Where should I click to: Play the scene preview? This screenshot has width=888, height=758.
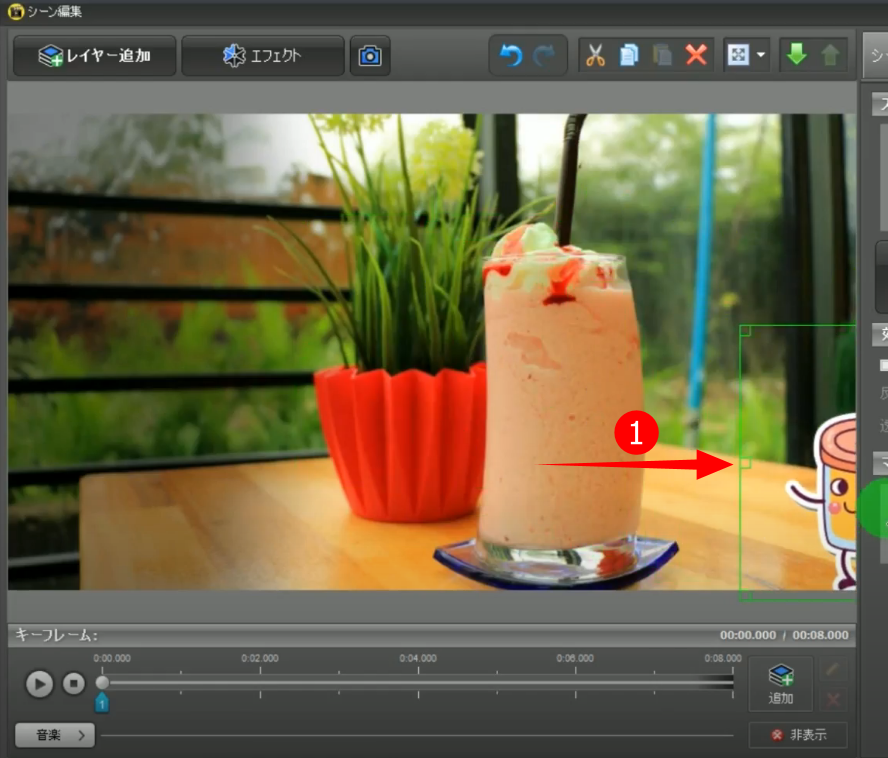tap(39, 684)
